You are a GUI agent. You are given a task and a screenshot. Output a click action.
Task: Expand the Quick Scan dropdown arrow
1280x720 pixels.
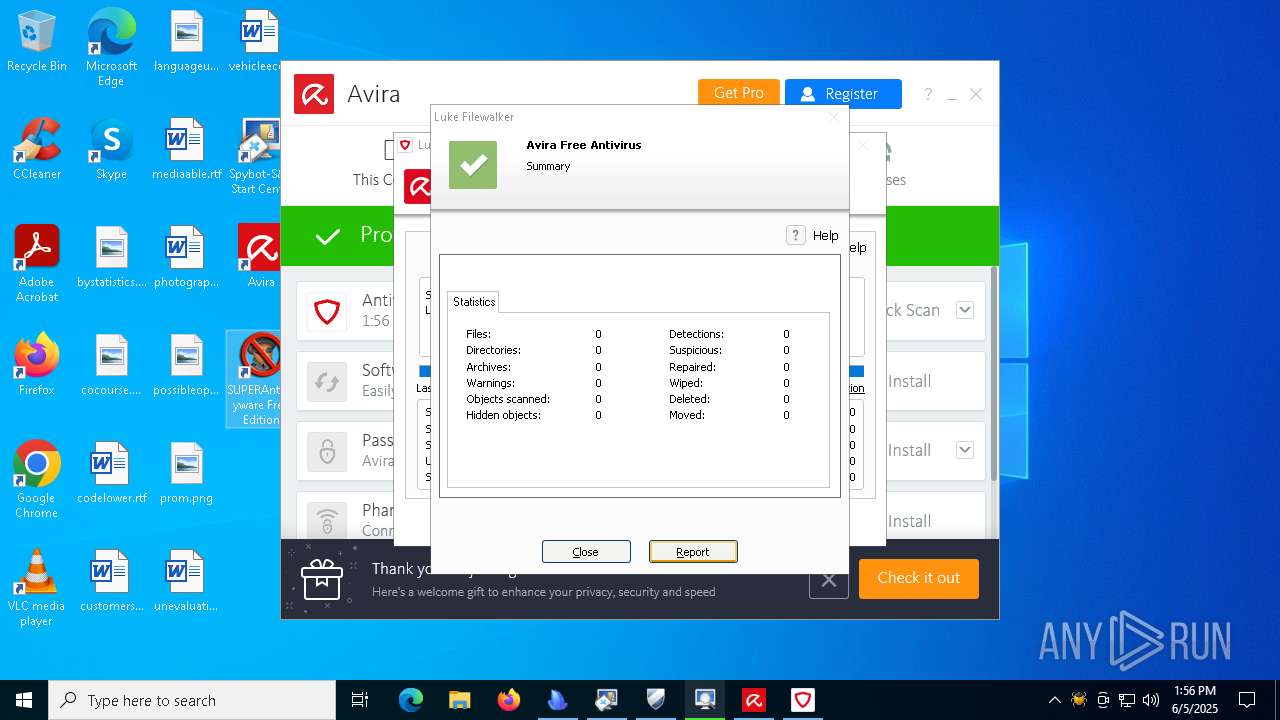pyautogui.click(x=965, y=310)
